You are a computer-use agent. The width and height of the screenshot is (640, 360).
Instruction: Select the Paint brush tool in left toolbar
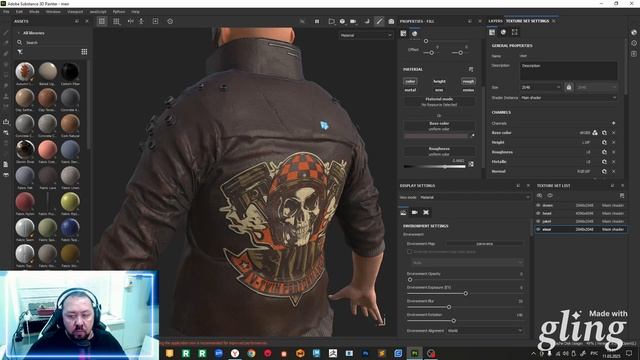(6, 32)
